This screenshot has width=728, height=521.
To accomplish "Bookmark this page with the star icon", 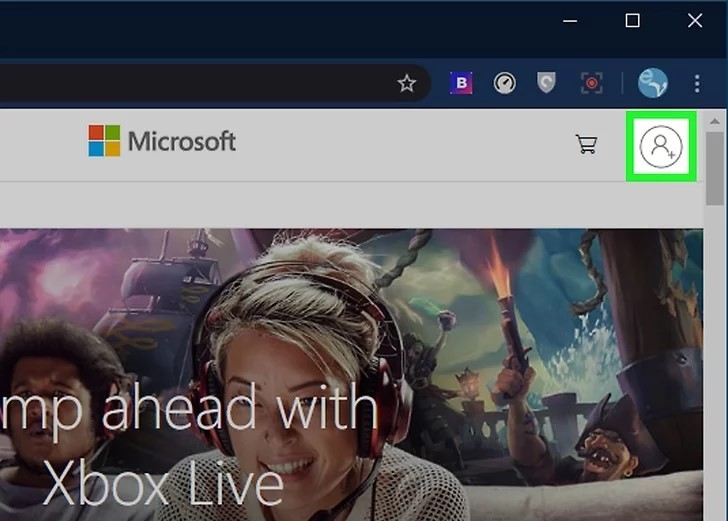I will [407, 84].
